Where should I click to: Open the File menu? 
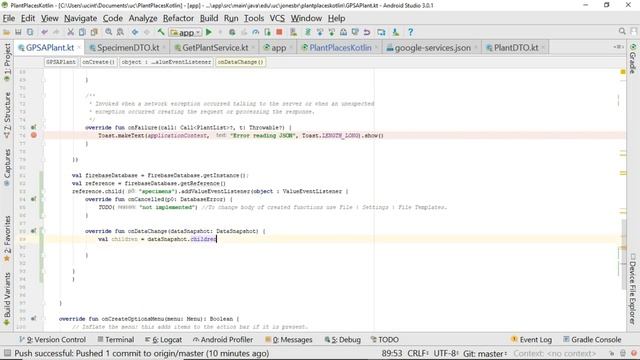(x=9, y=18)
